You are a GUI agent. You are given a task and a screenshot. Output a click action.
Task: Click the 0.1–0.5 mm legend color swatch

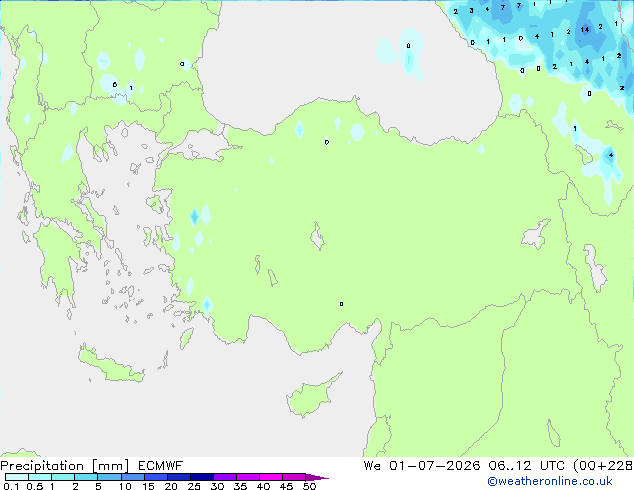[x=17, y=477]
